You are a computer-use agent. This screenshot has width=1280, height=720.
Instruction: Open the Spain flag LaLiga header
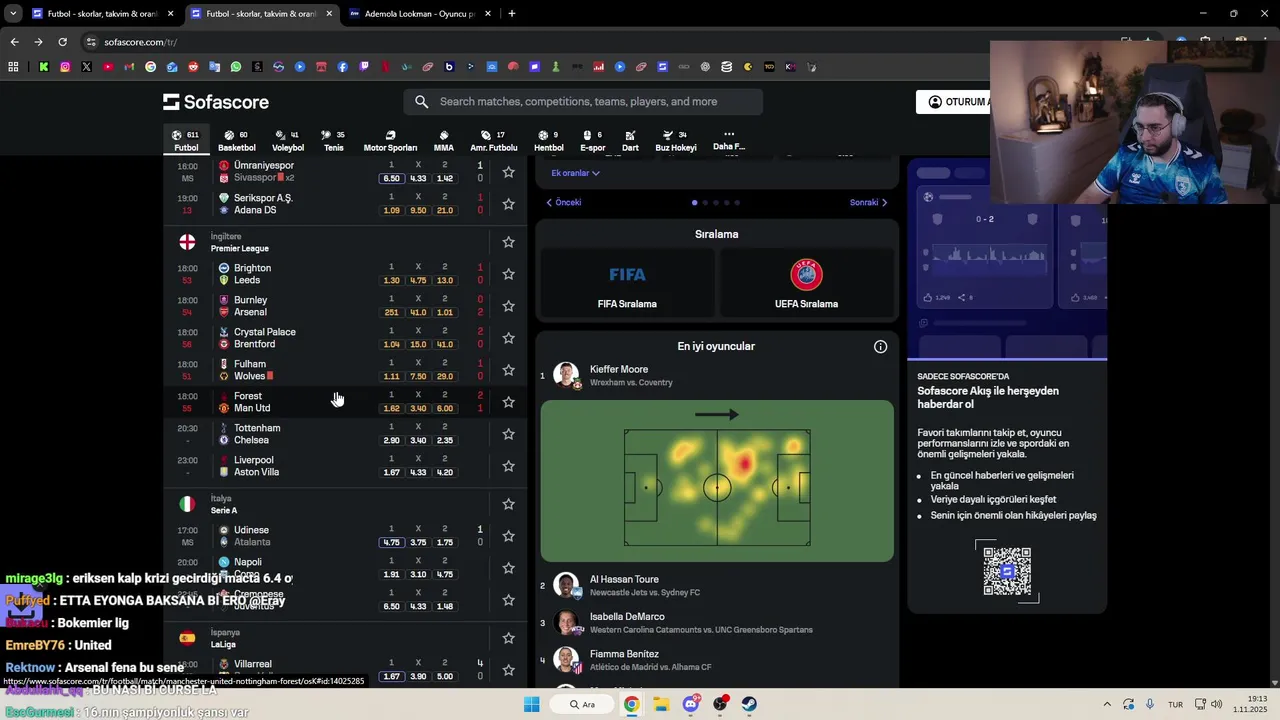point(187,638)
